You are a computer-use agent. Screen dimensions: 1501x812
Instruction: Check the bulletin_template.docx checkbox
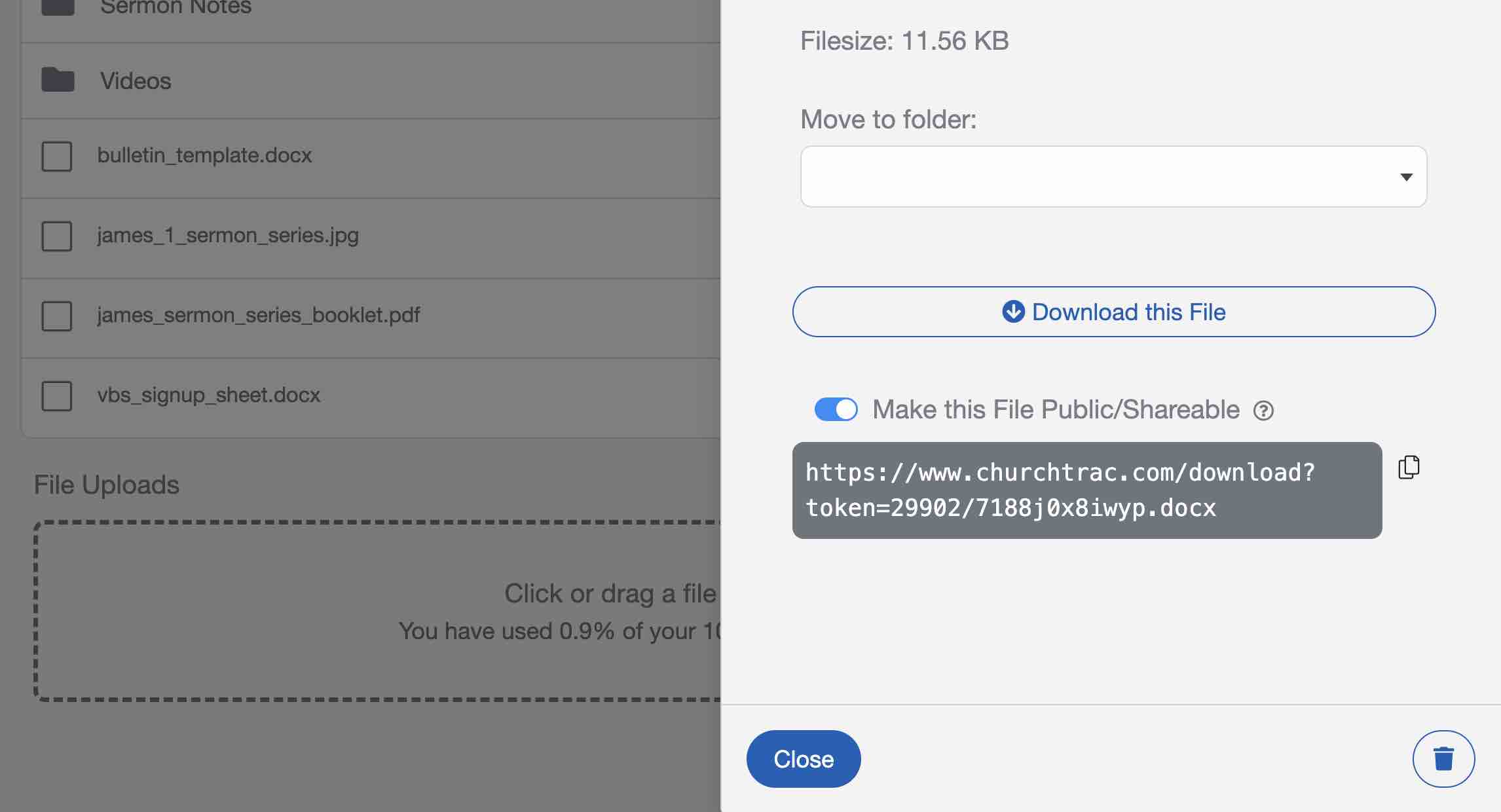pos(57,157)
